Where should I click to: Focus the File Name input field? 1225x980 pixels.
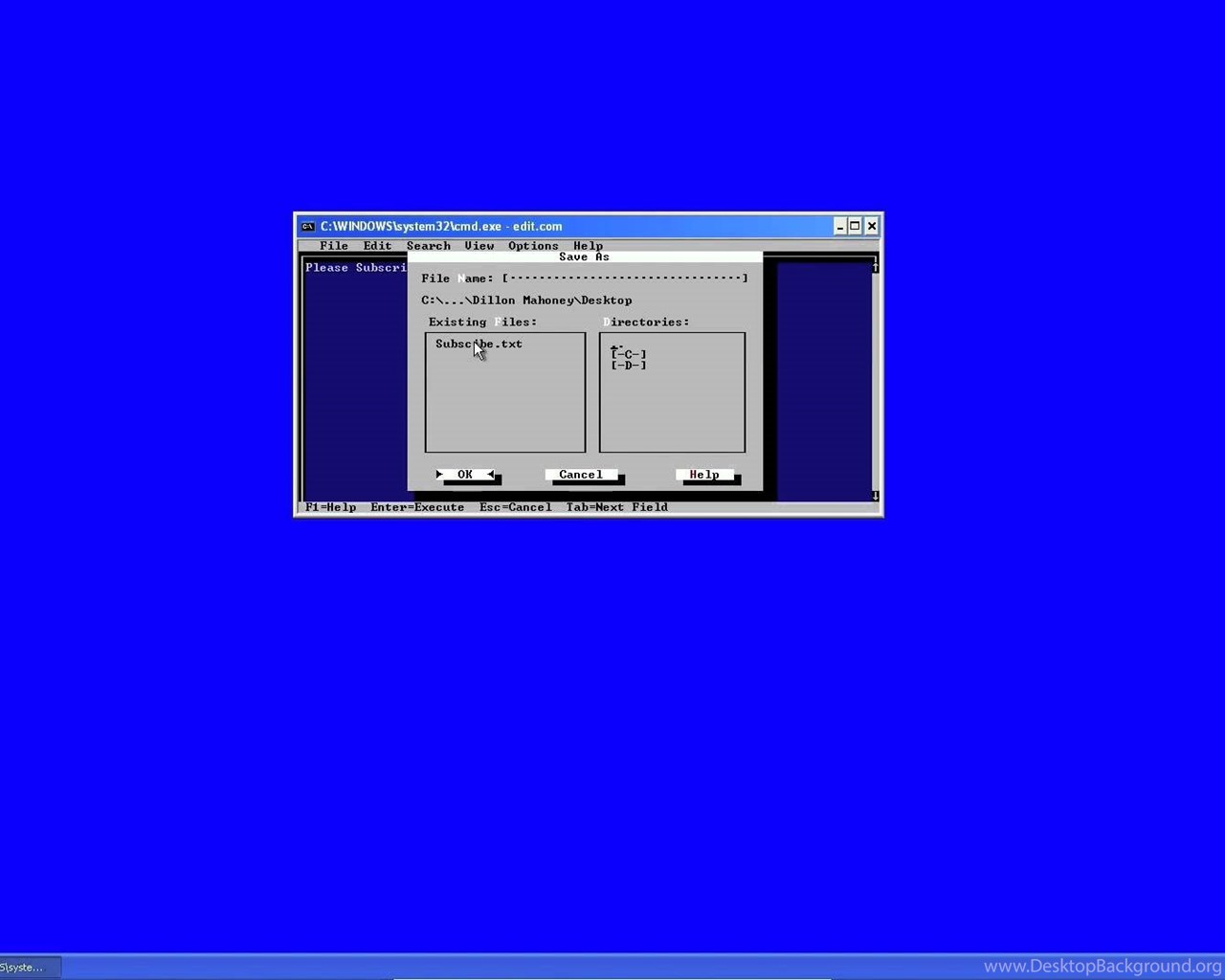(625, 278)
